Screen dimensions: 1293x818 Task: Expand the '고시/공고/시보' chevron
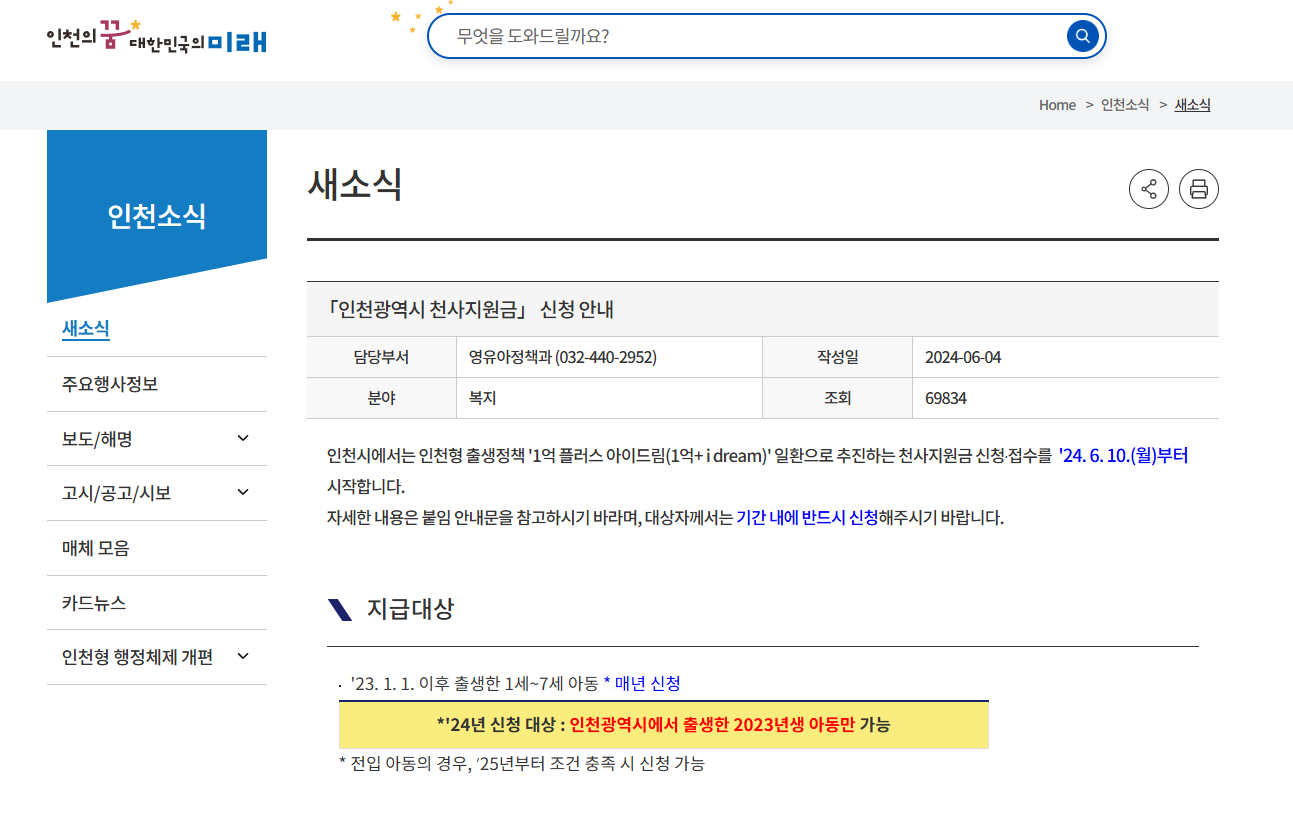coord(243,492)
